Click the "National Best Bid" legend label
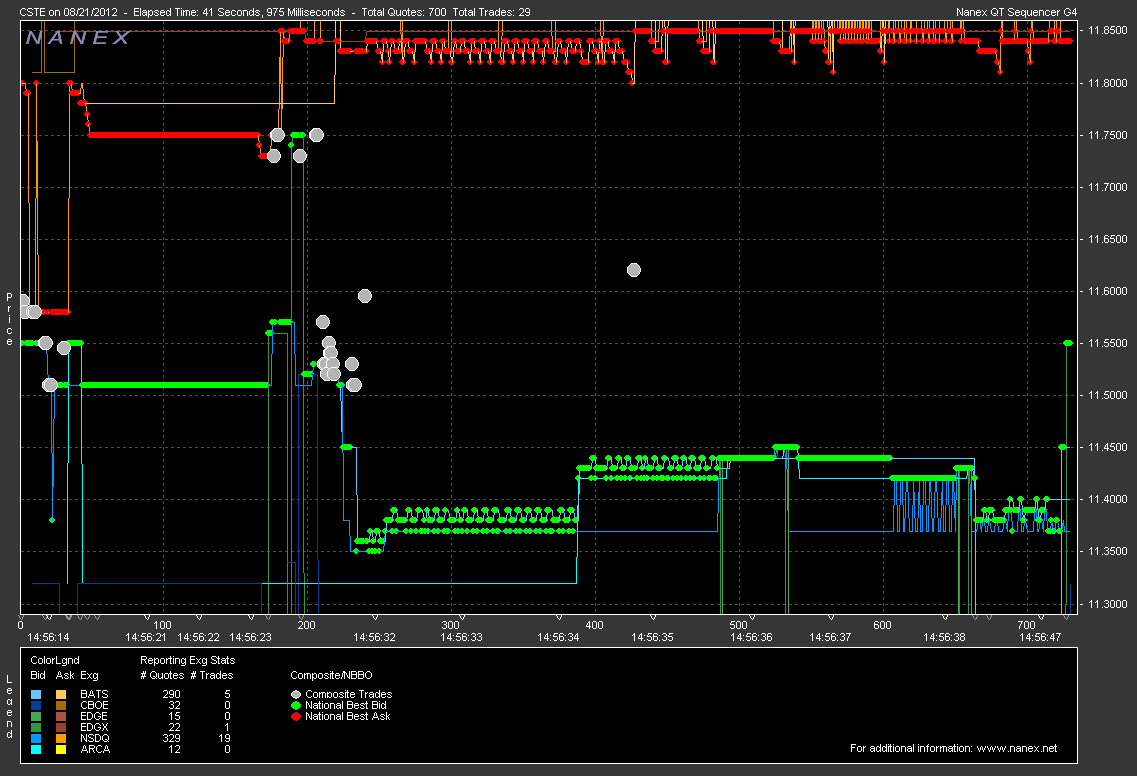 [x=346, y=706]
